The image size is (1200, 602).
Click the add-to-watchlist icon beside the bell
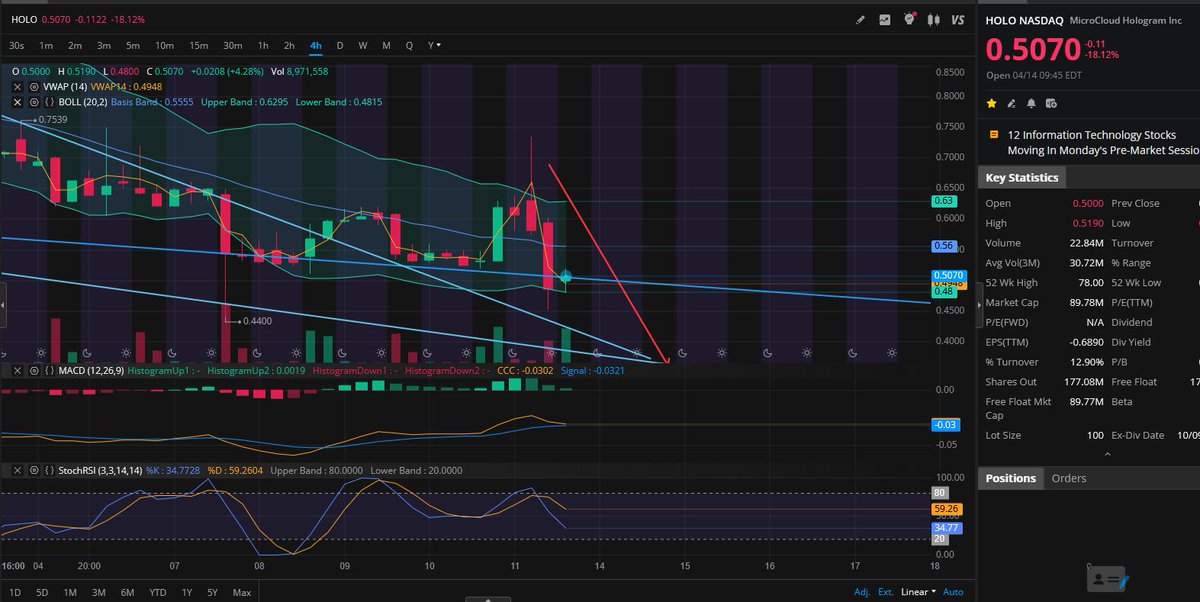[x=1049, y=103]
